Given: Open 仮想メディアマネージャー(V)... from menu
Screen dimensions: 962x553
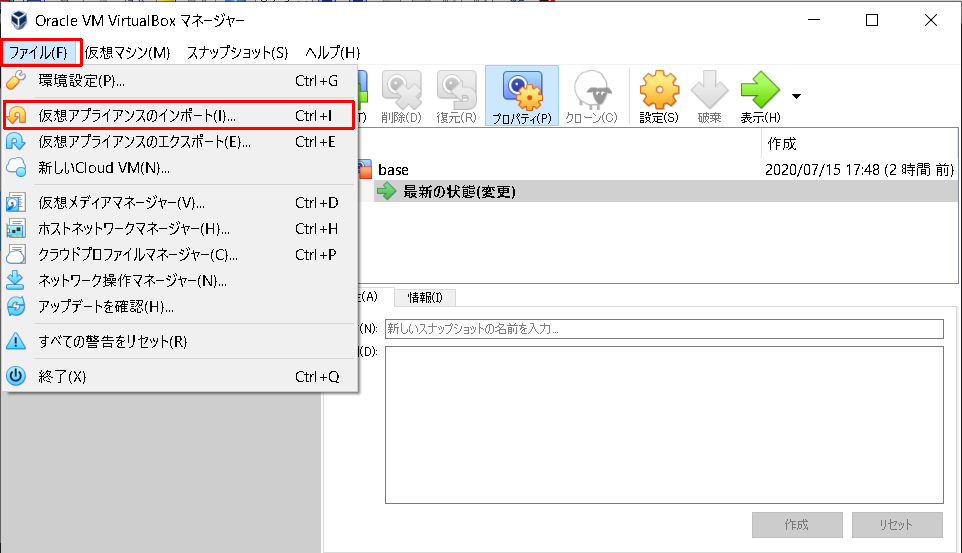Looking at the screenshot, I should click(x=180, y=203).
